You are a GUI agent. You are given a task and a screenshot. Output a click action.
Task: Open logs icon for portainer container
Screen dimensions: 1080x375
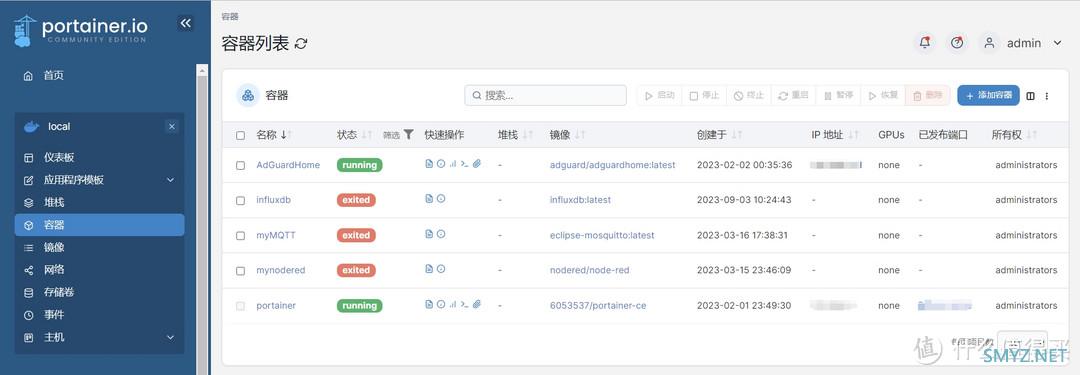coord(429,304)
